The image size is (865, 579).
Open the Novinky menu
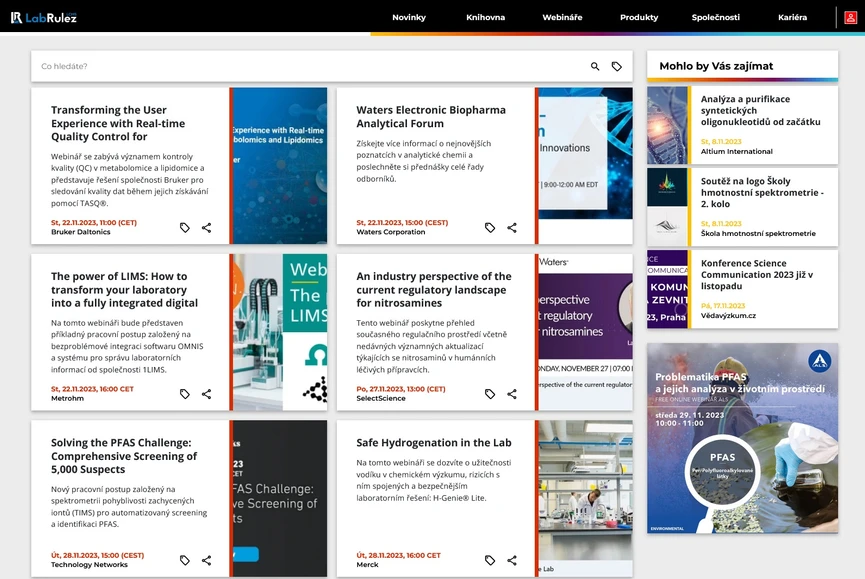pos(409,18)
